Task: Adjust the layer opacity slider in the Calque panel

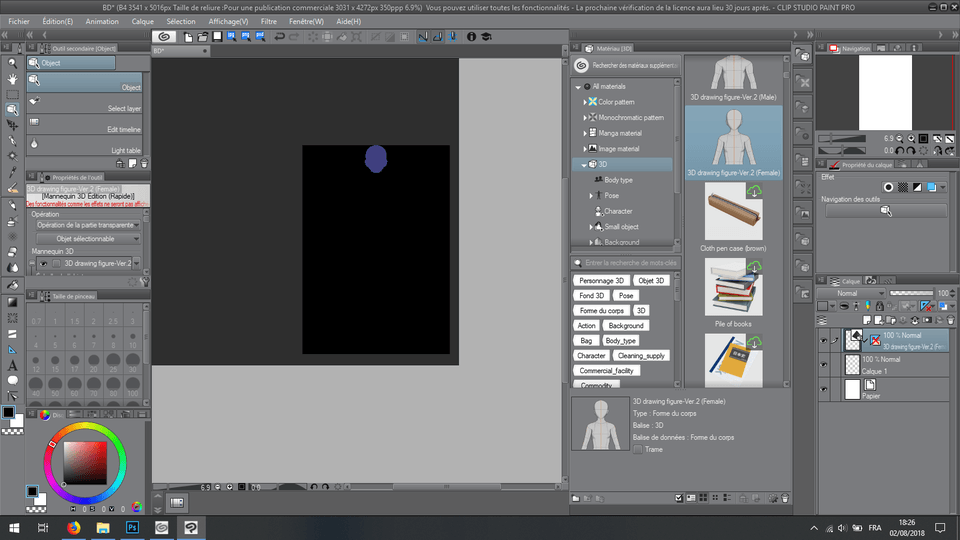Action: 911,293
